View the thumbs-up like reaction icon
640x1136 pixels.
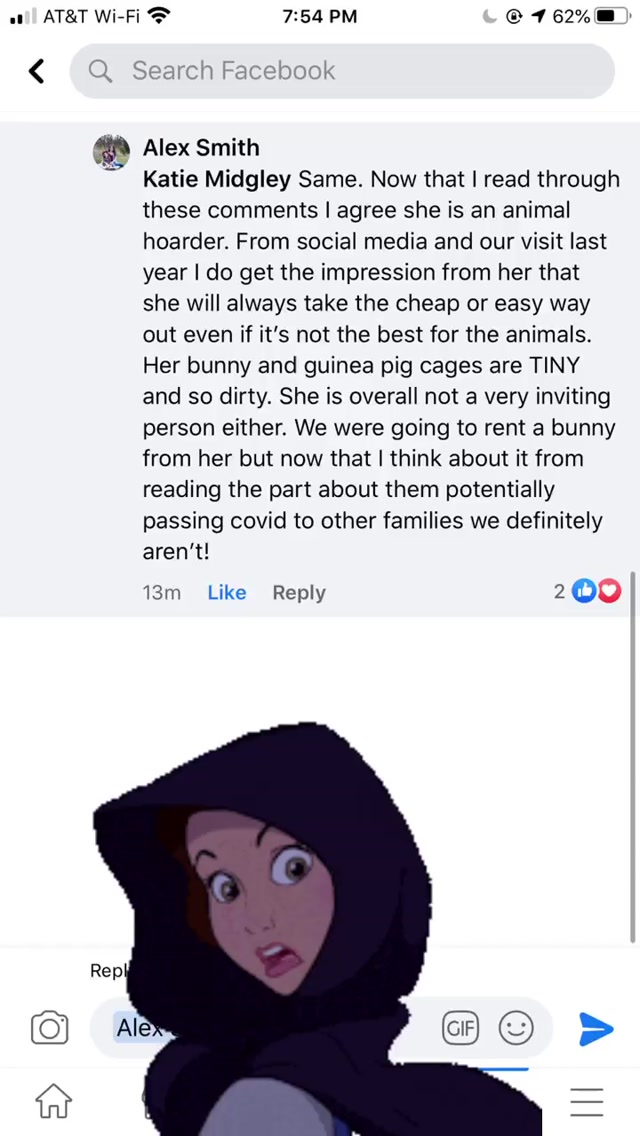pos(582,592)
